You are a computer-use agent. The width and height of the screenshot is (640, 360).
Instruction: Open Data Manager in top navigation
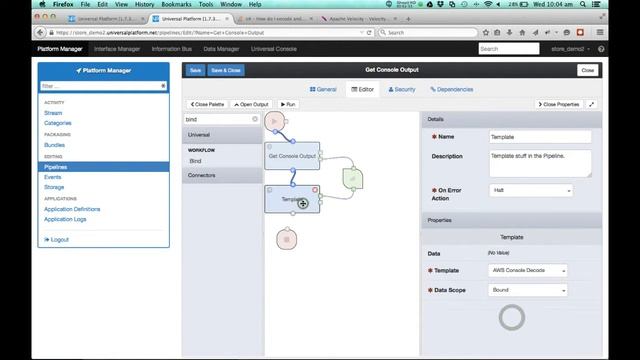tap(221, 49)
